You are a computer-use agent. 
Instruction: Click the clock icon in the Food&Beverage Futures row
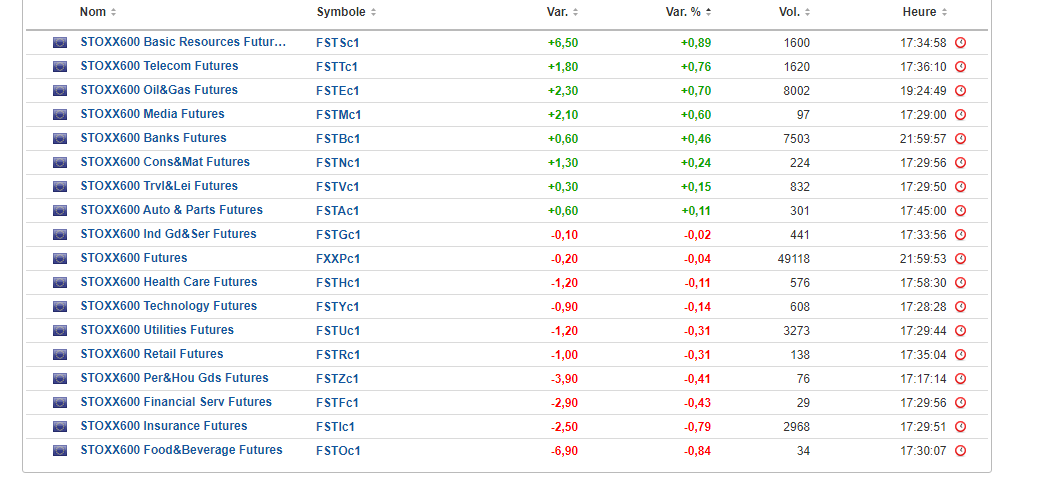pyautogui.click(x=961, y=451)
